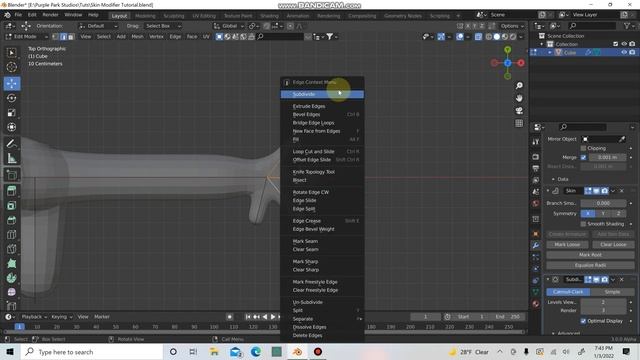The height and width of the screenshot is (360, 640).
Task: Open the Keying dropdown in timeline
Action: [61, 317]
